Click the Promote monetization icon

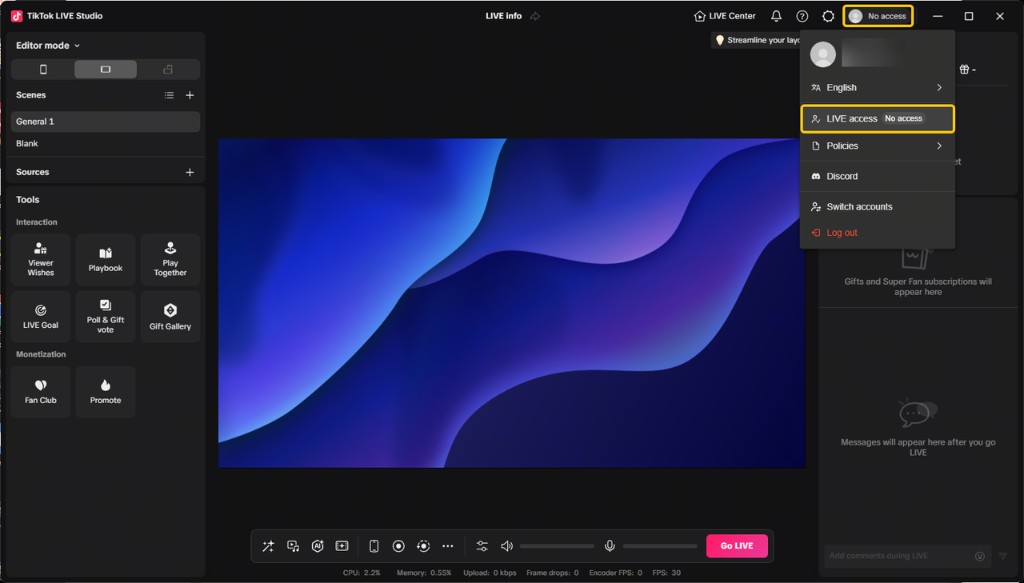[105, 391]
